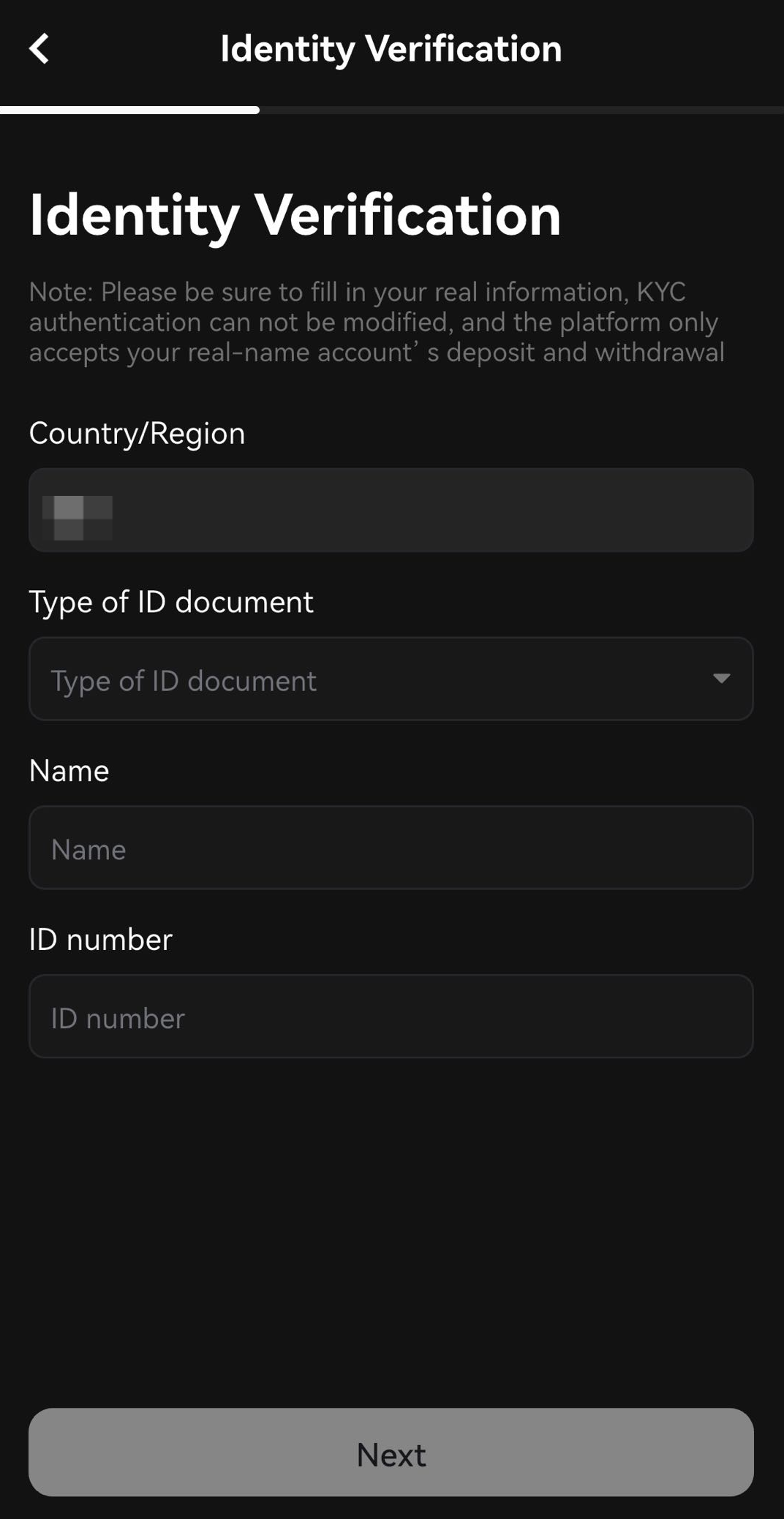The height and width of the screenshot is (1519, 784).
Task: Focus the ID number input field
Action: point(391,1017)
